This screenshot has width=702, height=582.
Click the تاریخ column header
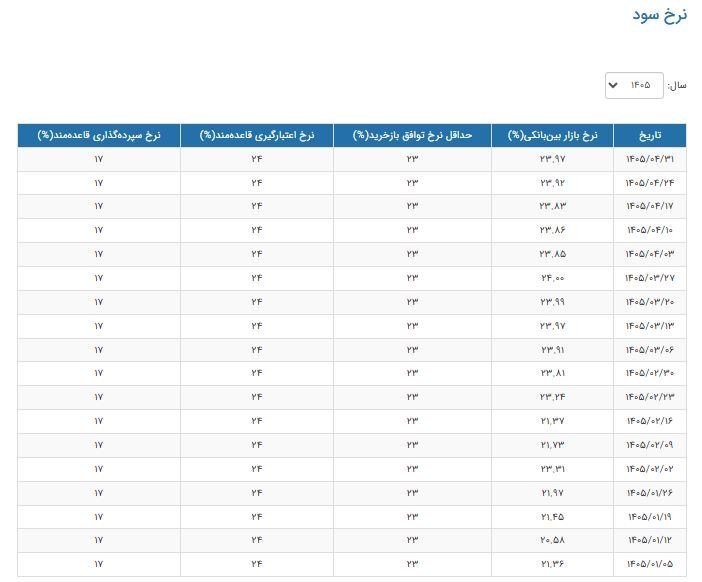click(650, 135)
